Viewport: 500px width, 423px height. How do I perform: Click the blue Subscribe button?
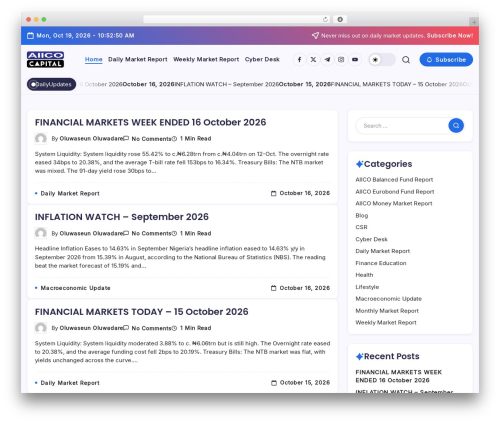[x=446, y=60]
